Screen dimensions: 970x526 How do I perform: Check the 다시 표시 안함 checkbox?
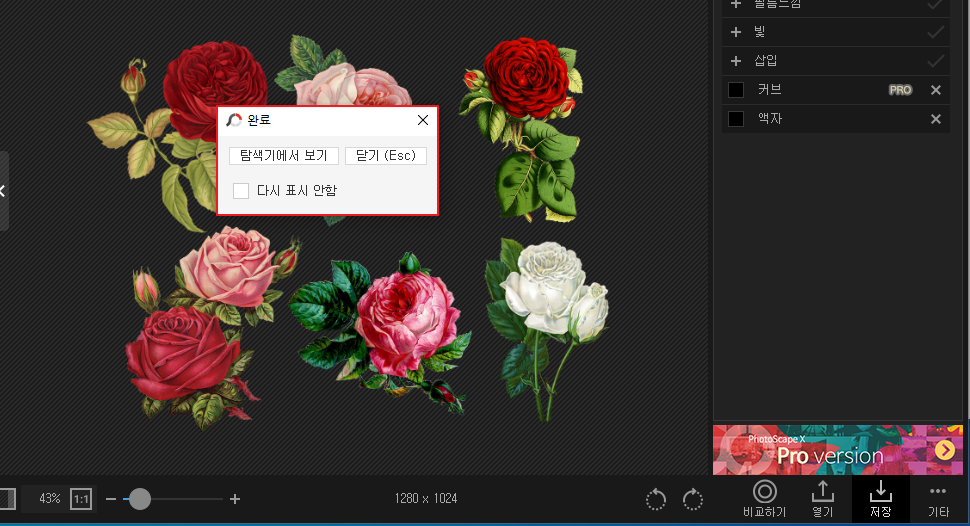click(241, 191)
